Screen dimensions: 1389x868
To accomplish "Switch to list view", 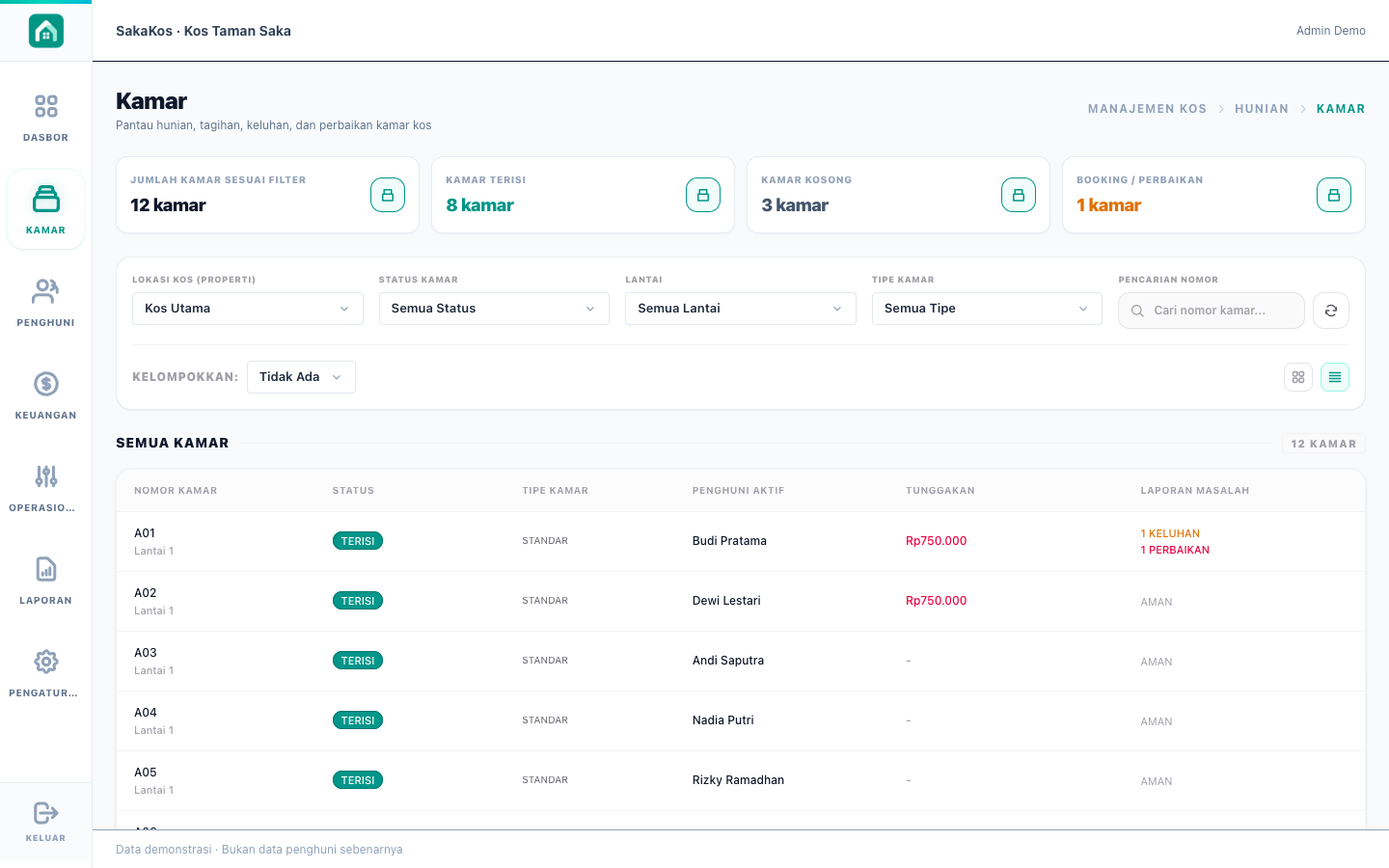I will point(1335,377).
